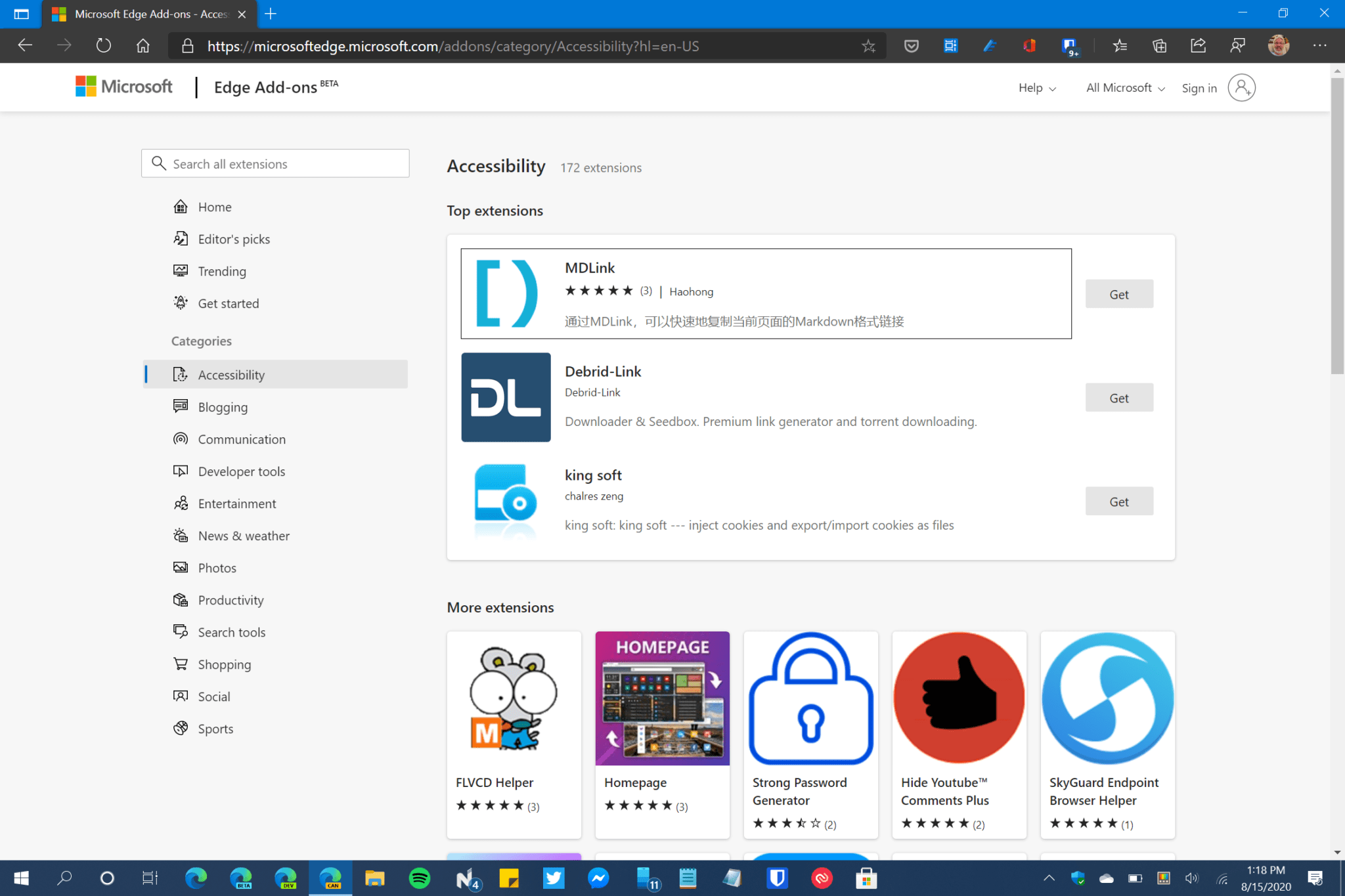Toggle the favorites star in the address bar
Screen dimensions: 1345x896
(x=869, y=45)
